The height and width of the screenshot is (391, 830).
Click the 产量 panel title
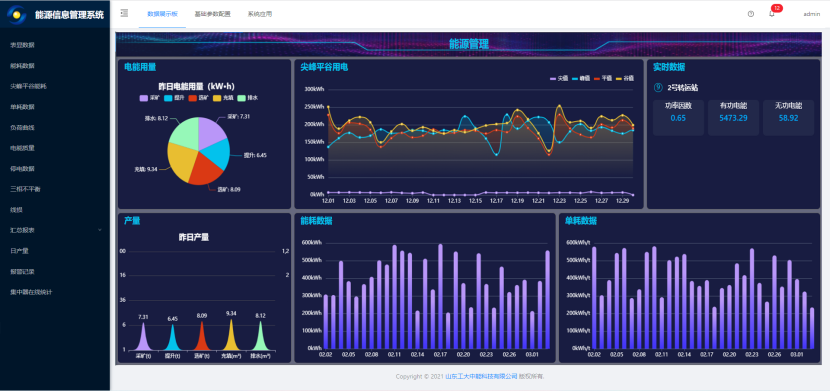pyautogui.click(x=132, y=221)
